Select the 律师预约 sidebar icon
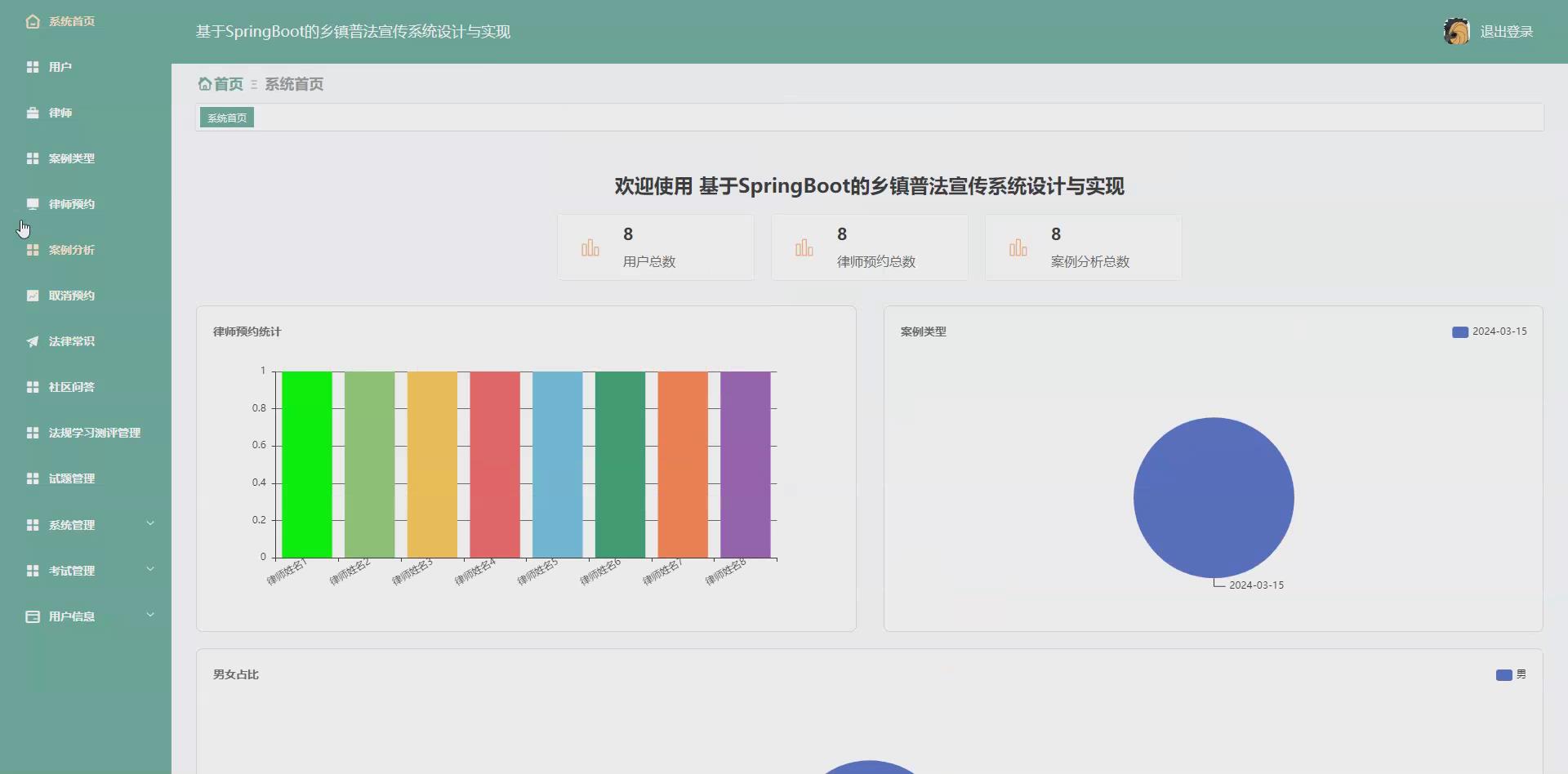1568x774 pixels. point(33,204)
